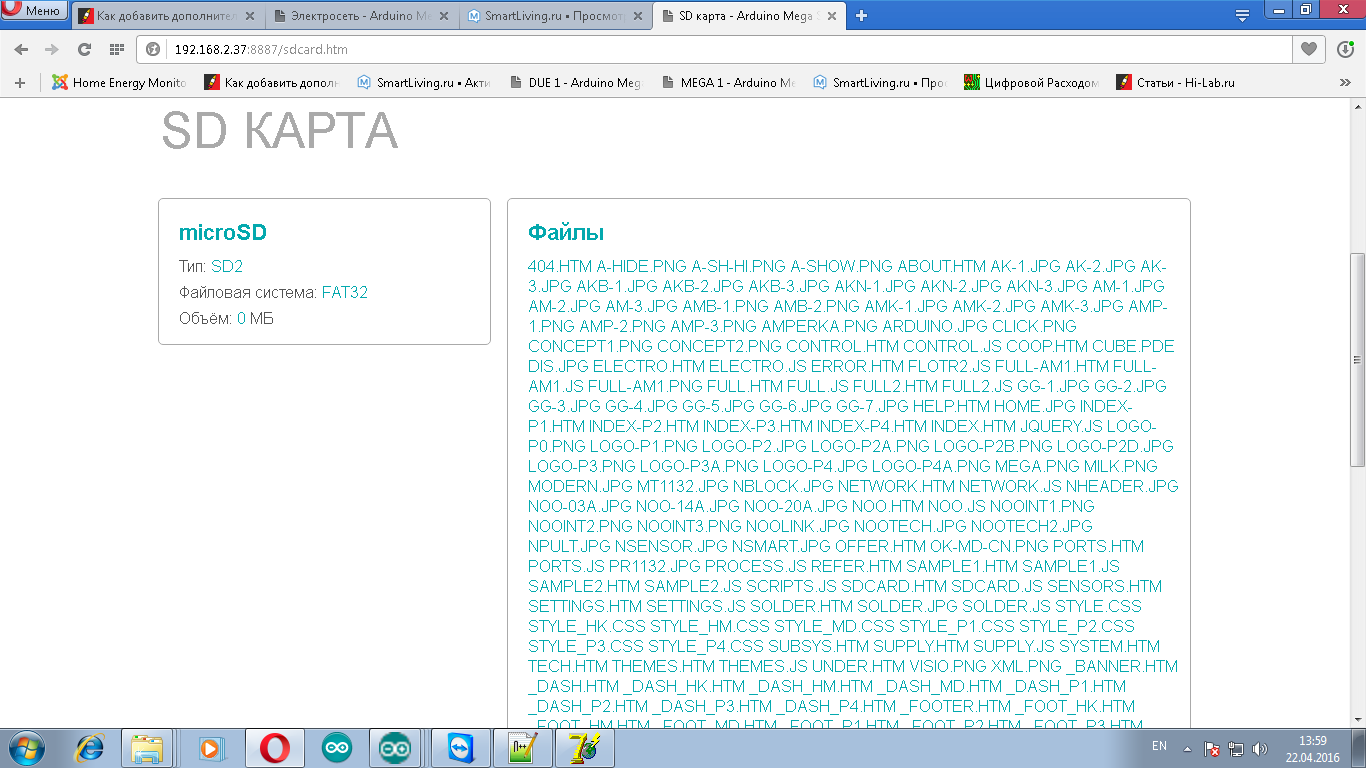Open the first Arduino IDE taskbar icon
The image size is (1366, 768).
pos(337,747)
